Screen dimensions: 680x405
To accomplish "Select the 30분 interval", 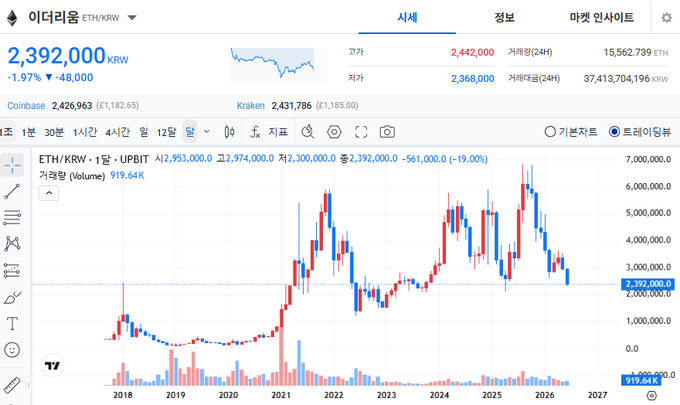I will 54,132.
